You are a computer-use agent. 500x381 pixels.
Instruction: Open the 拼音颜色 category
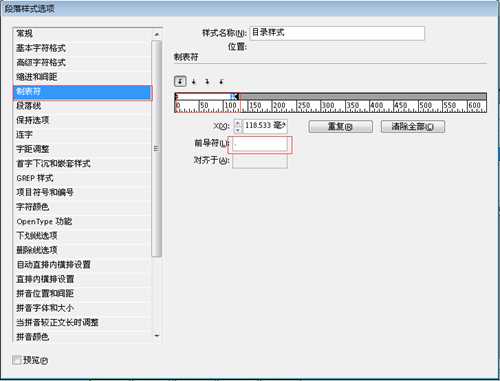[82, 337]
